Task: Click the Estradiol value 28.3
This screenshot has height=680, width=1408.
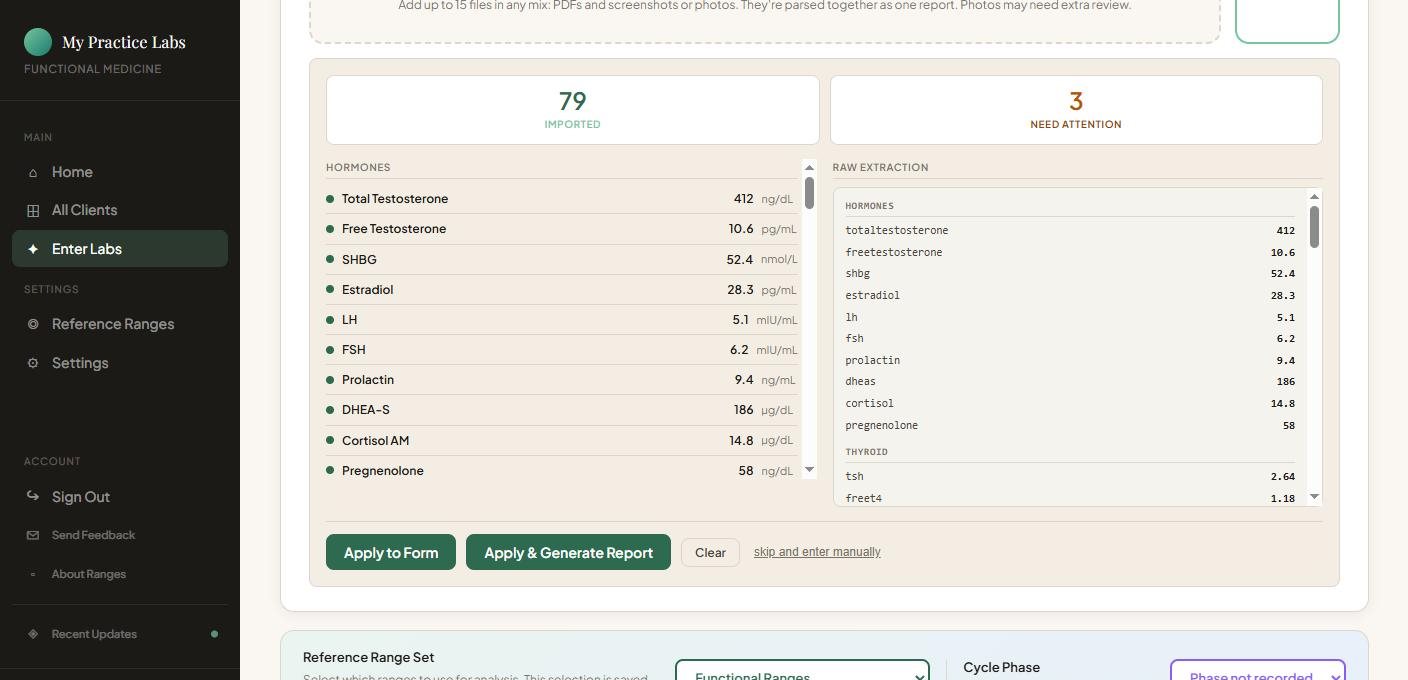Action: coord(740,289)
